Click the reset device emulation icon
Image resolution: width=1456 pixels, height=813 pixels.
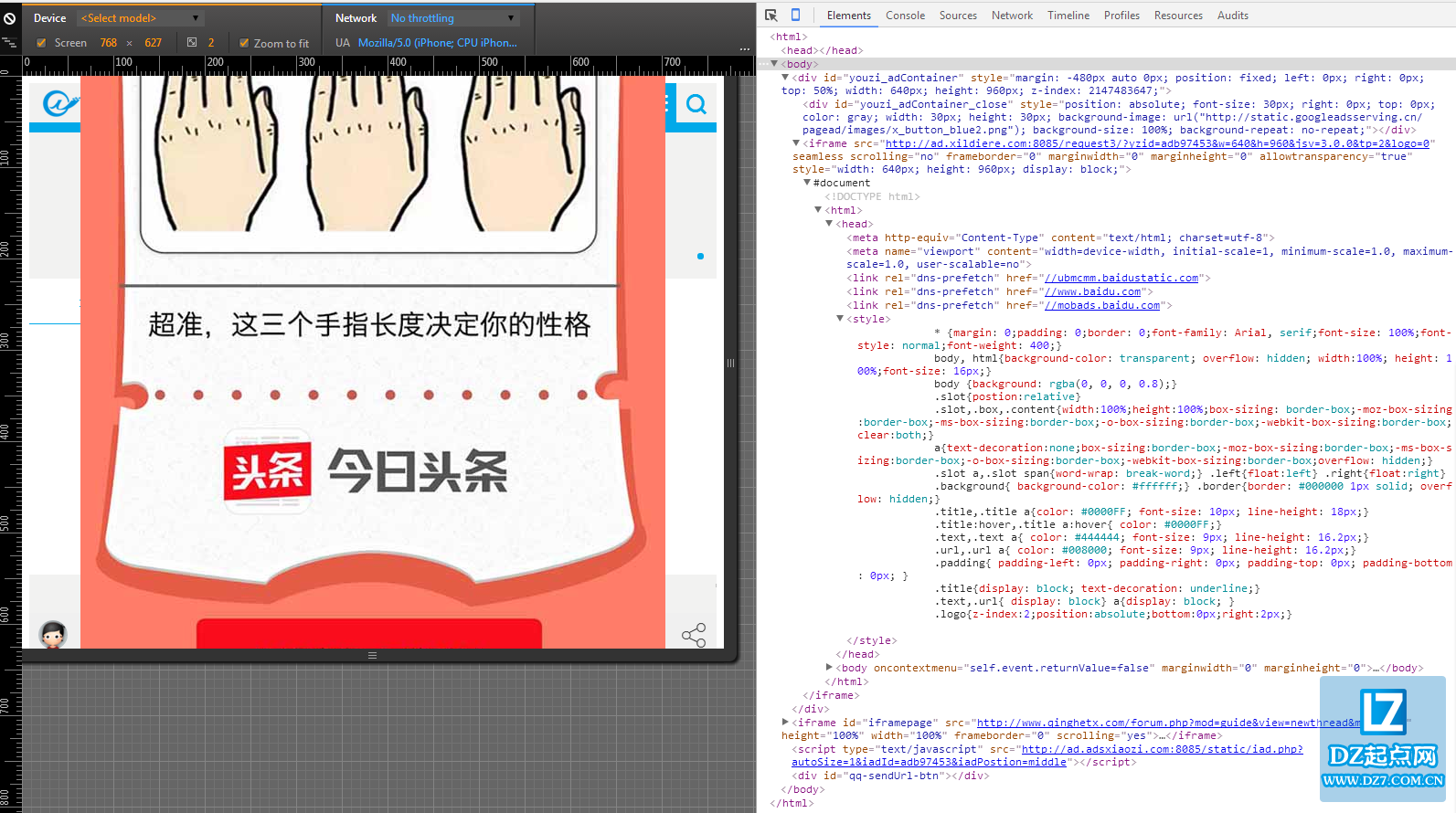pos(10,18)
